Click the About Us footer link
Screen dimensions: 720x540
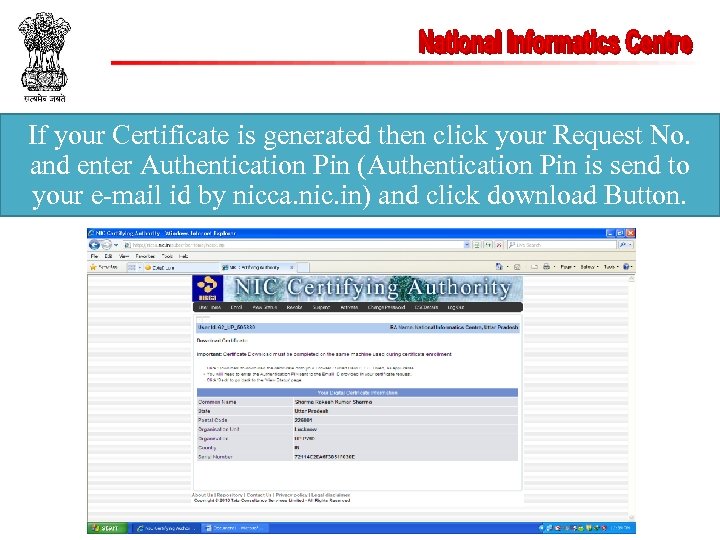(202, 495)
